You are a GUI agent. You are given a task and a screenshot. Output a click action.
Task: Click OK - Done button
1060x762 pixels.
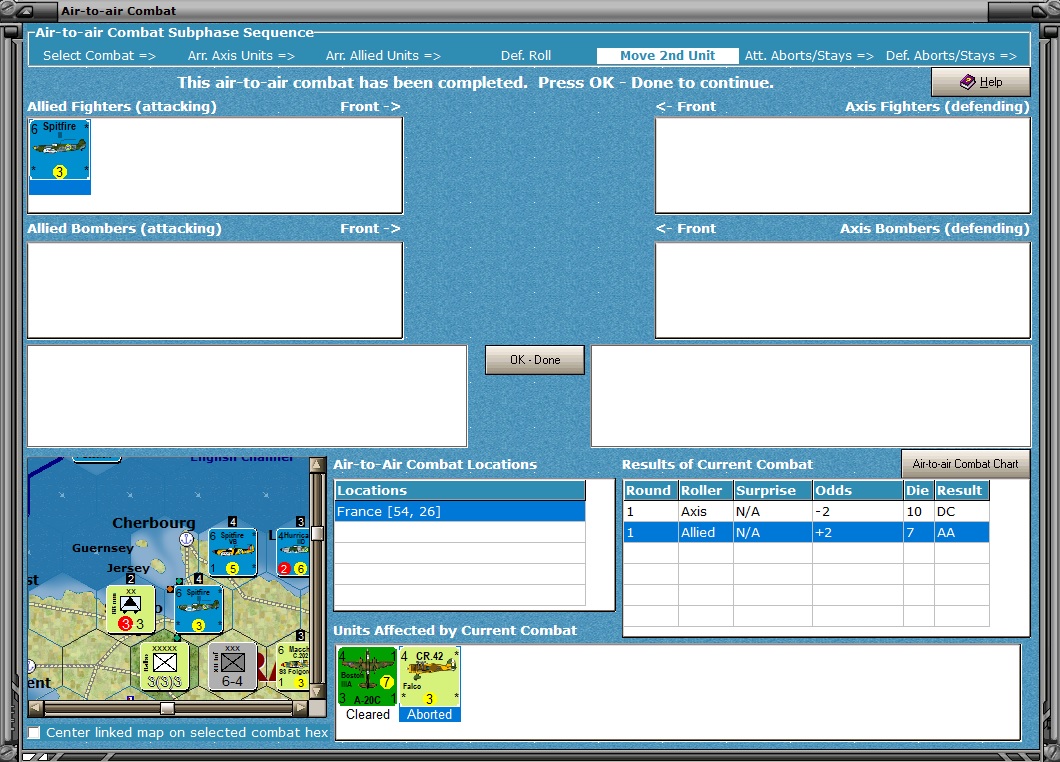tap(535, 360)
